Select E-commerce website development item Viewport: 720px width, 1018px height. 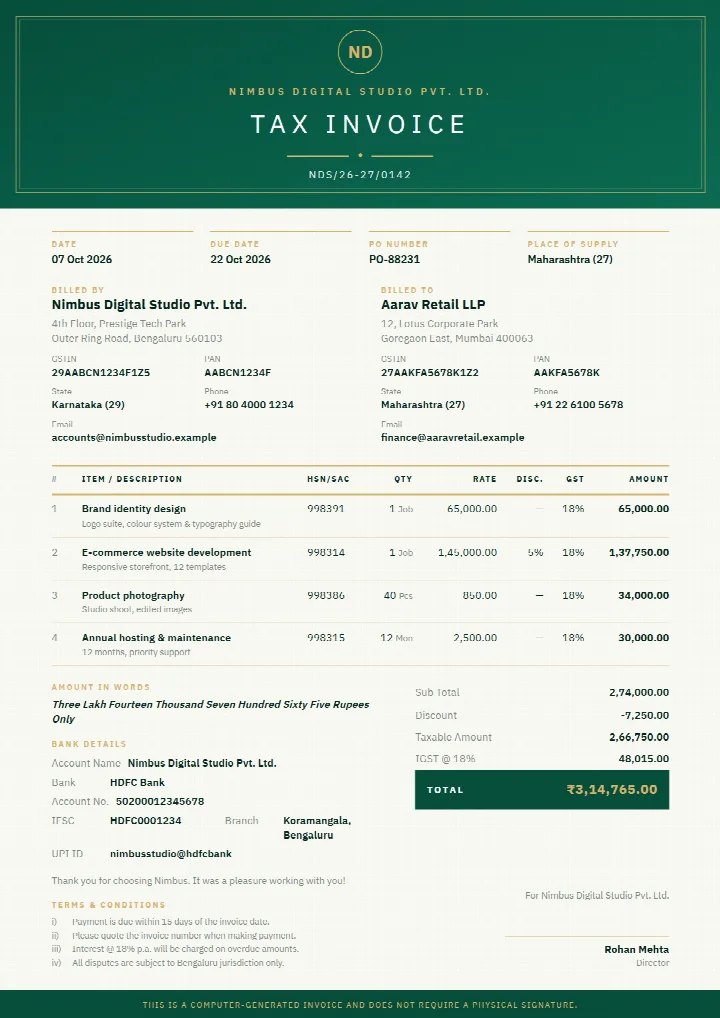click(166, 552)
